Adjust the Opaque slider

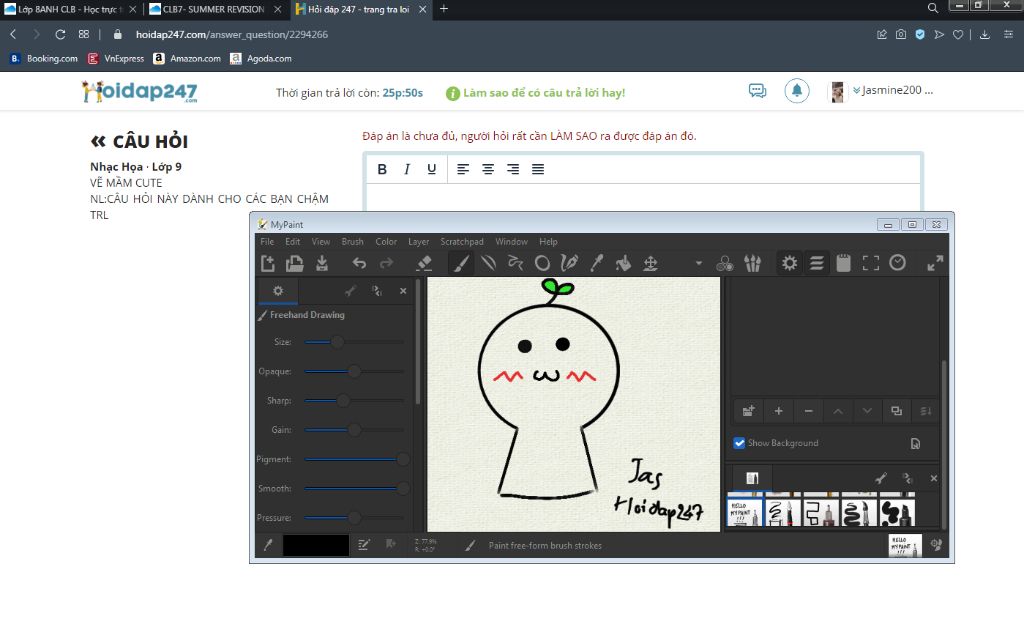(354, 371)
